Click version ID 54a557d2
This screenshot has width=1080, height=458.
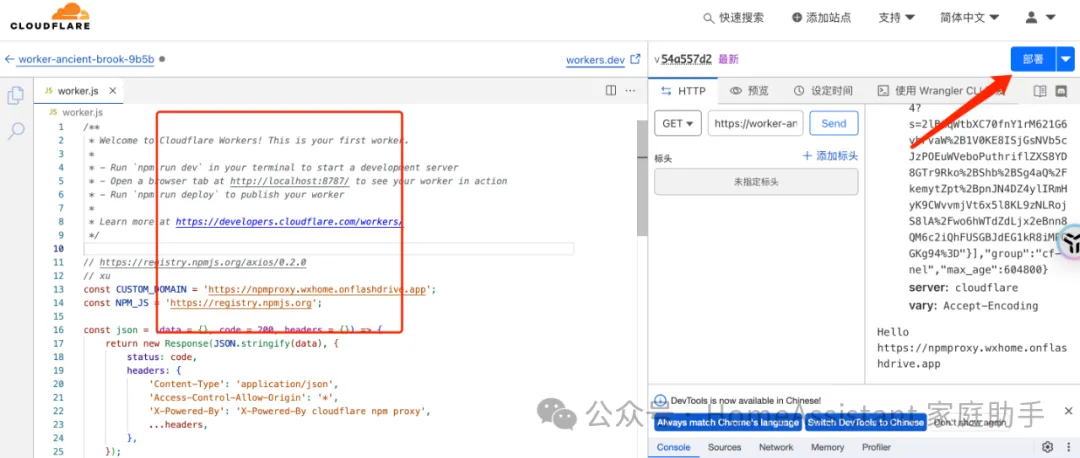(x=686, y=59)
